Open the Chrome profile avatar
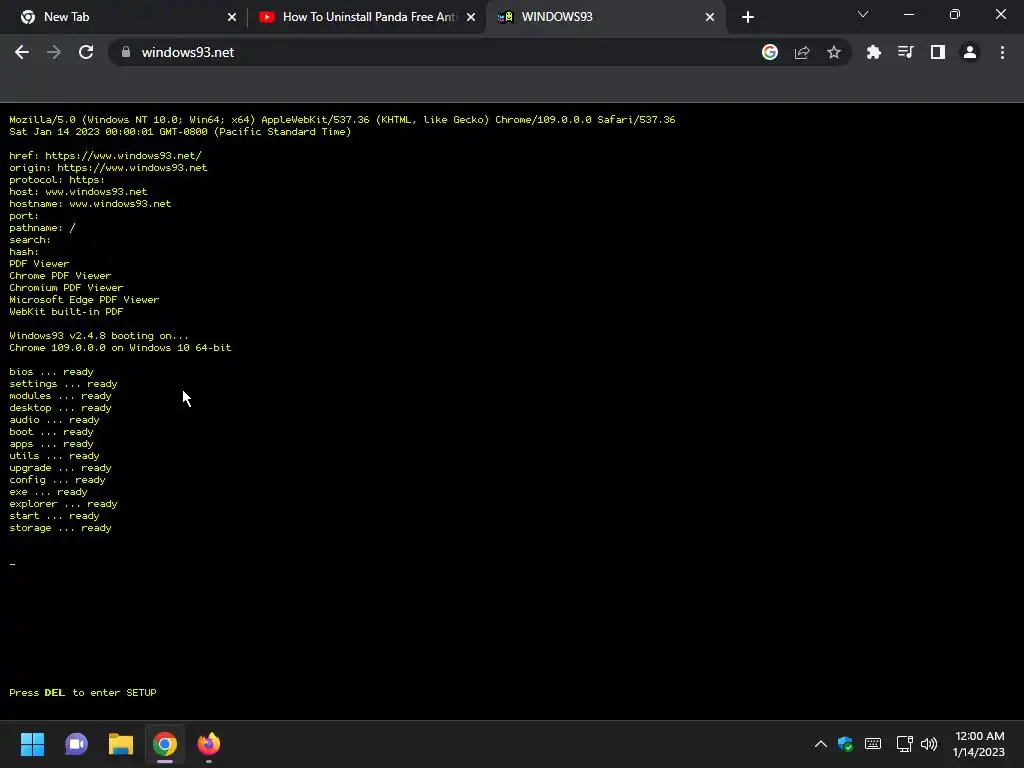 970,52
